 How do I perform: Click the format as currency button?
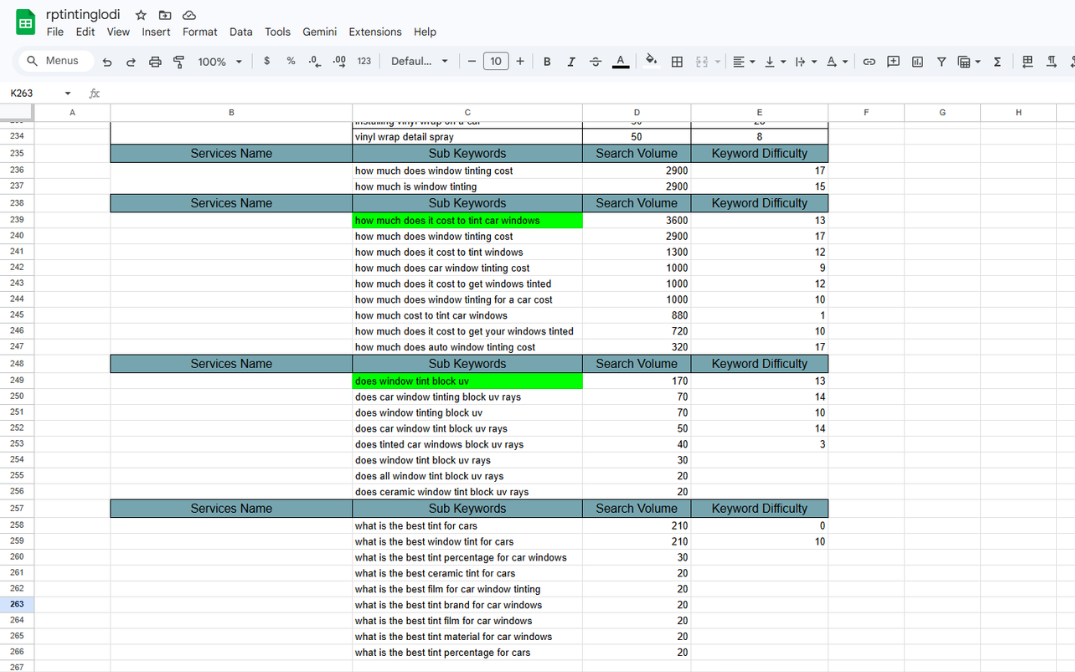[x=267, y=62]
